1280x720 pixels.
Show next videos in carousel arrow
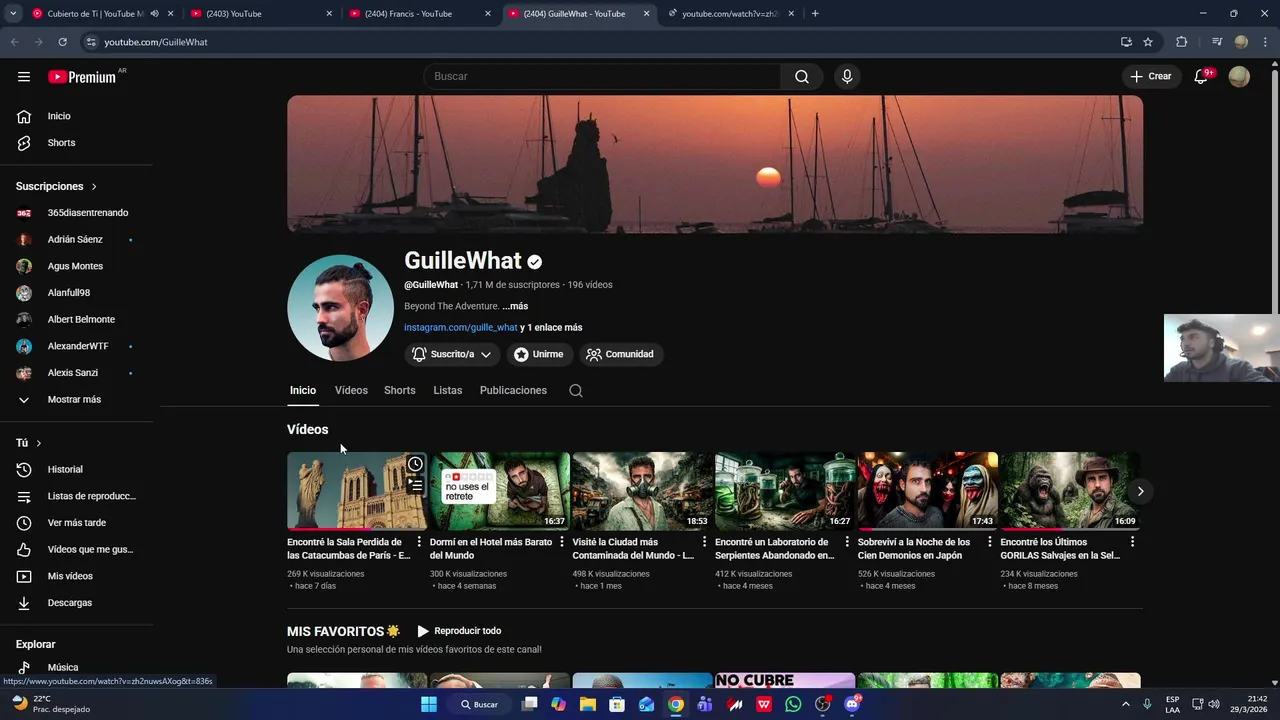tap(1140, 491)
